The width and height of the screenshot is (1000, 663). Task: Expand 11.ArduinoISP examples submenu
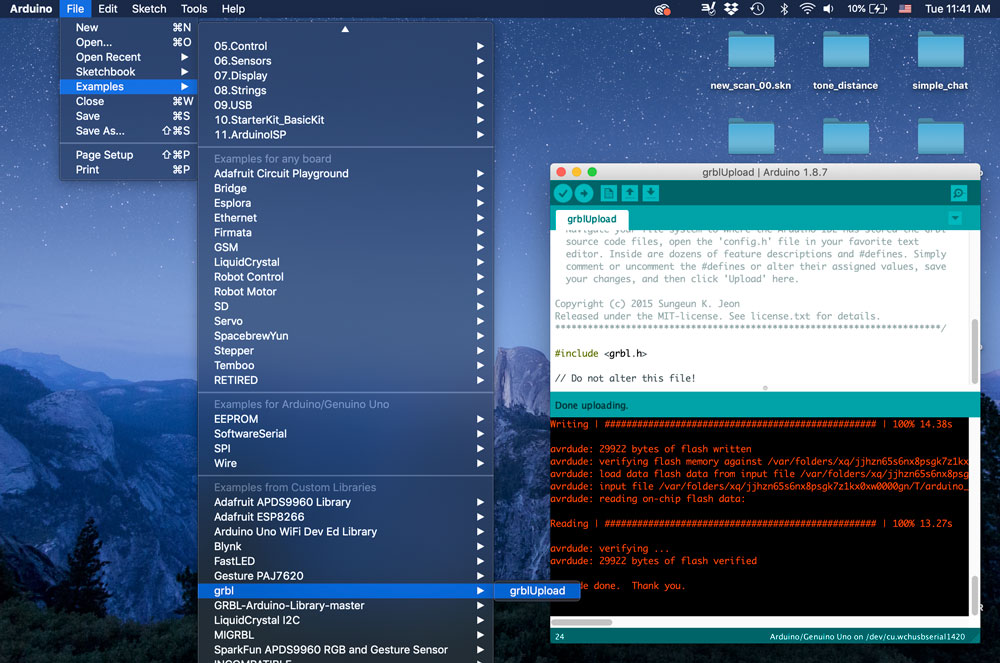[x=346, y=135]
